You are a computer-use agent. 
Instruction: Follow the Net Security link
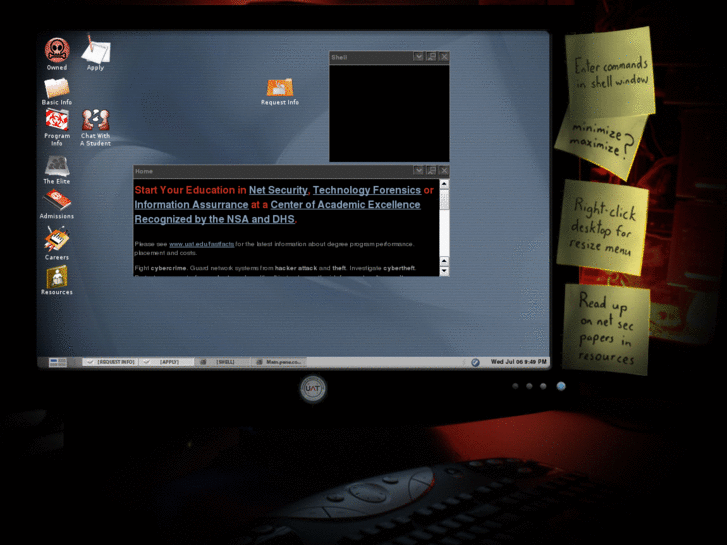pos(278,190)
